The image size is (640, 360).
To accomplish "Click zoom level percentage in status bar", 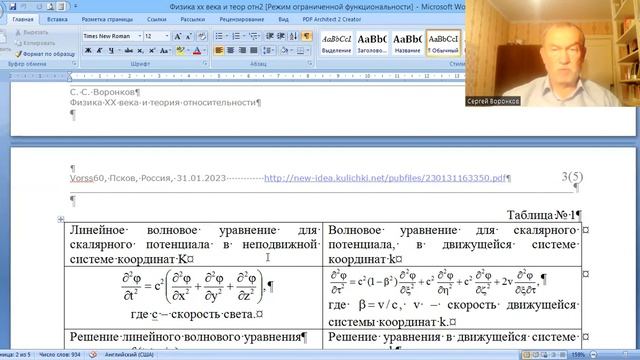I will (578, 355).
